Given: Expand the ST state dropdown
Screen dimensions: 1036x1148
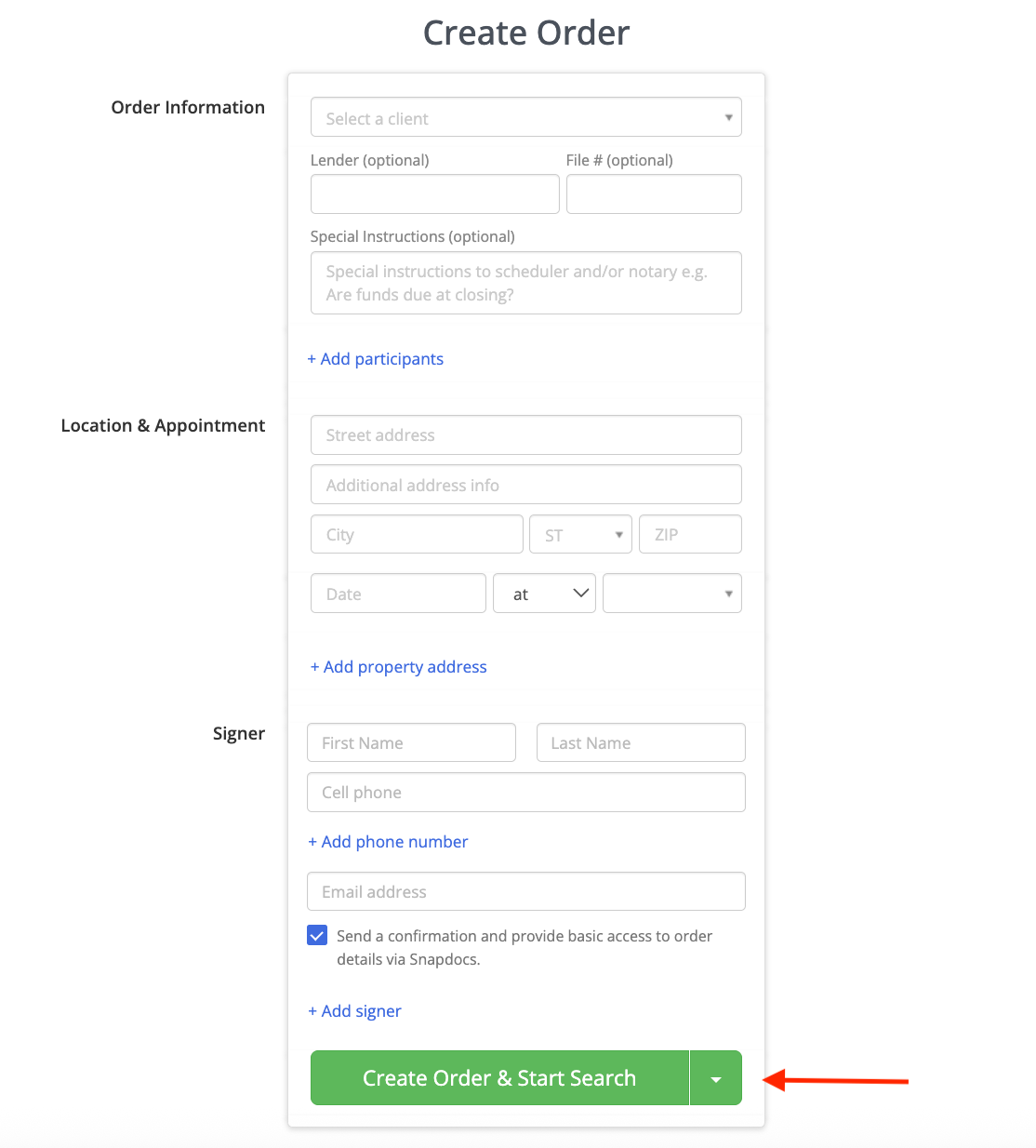Looking at the screenshot, I should pos(580,535).
